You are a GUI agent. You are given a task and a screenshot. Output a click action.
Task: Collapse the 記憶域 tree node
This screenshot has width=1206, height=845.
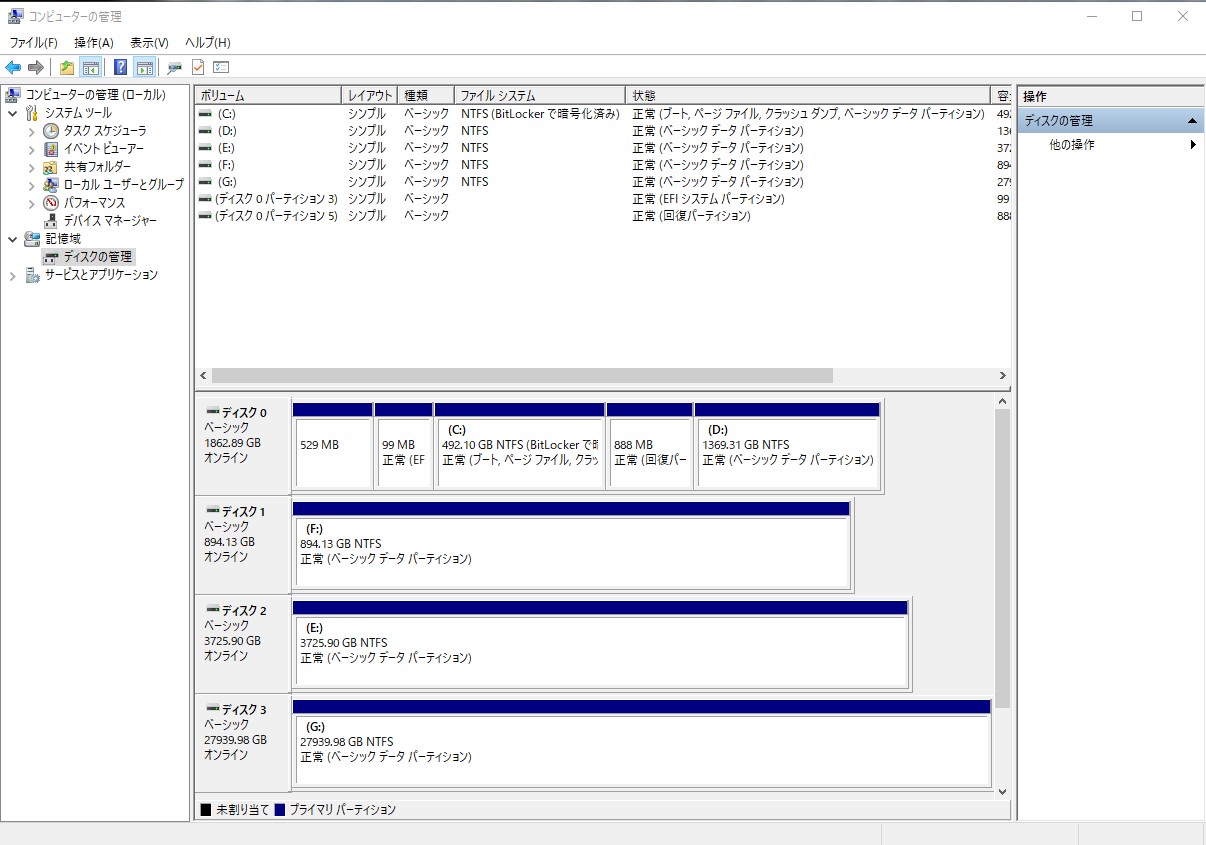point(12,239)
